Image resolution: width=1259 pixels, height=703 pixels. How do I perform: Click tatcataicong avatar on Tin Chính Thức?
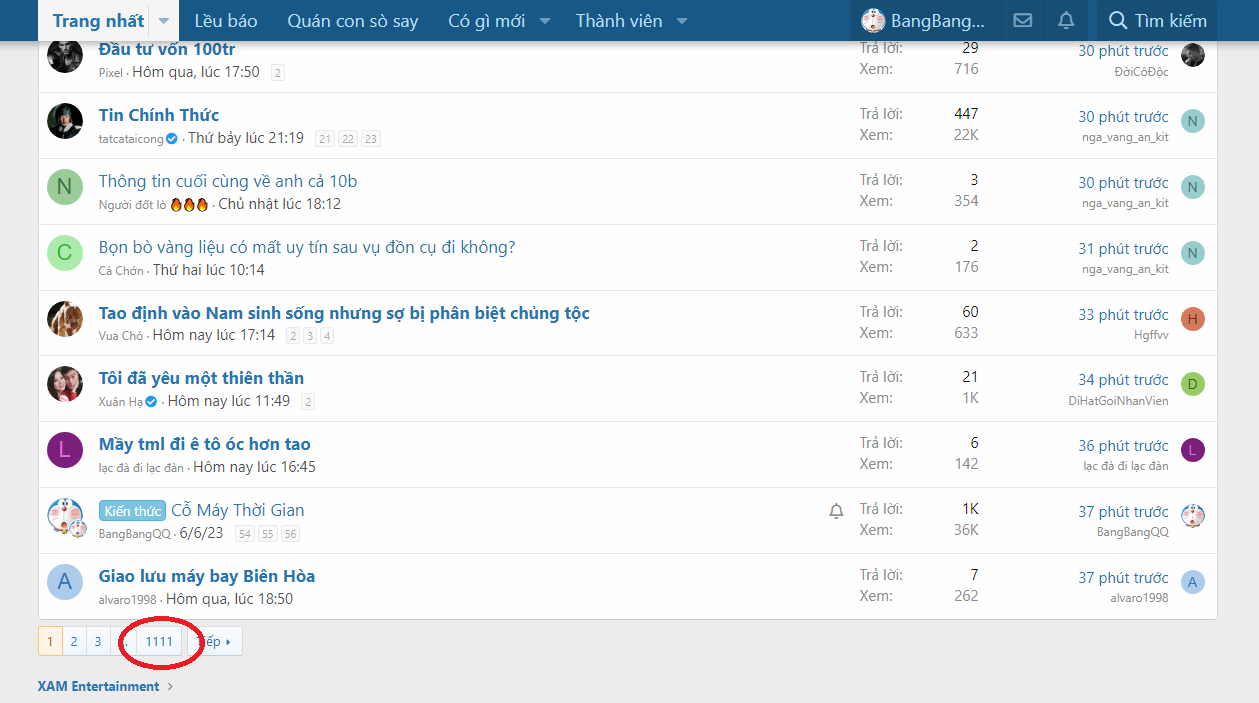coord(65,121)
